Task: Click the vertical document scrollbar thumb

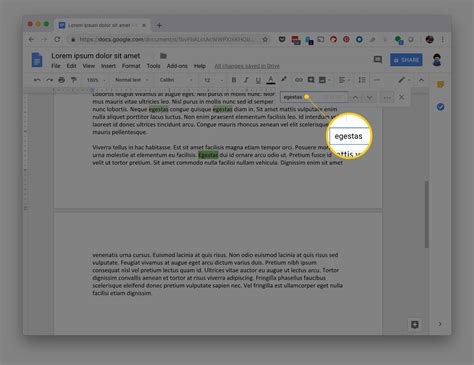Action: click(427, 214)
